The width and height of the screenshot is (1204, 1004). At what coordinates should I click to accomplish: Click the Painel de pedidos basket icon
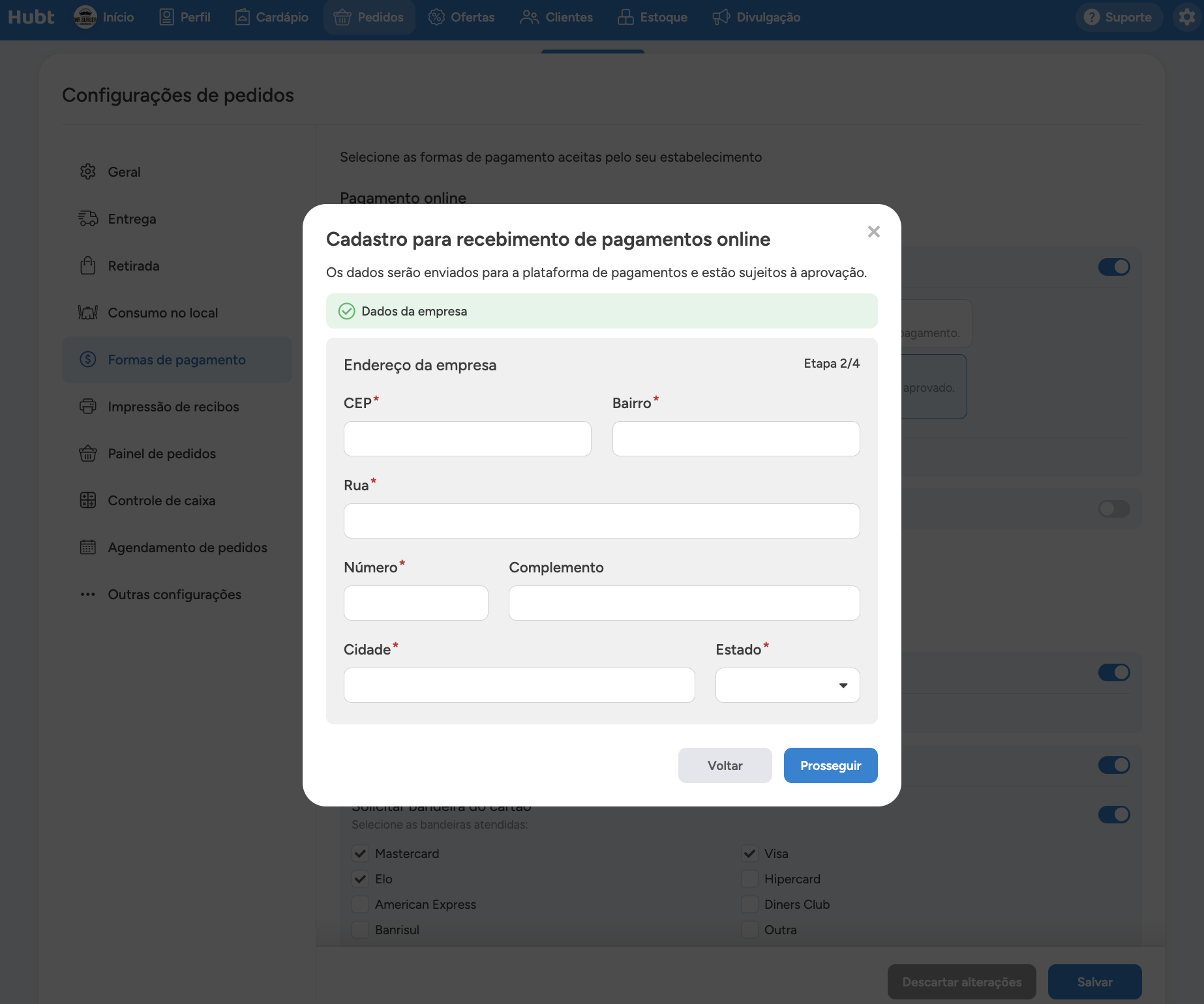pos(88,453)
